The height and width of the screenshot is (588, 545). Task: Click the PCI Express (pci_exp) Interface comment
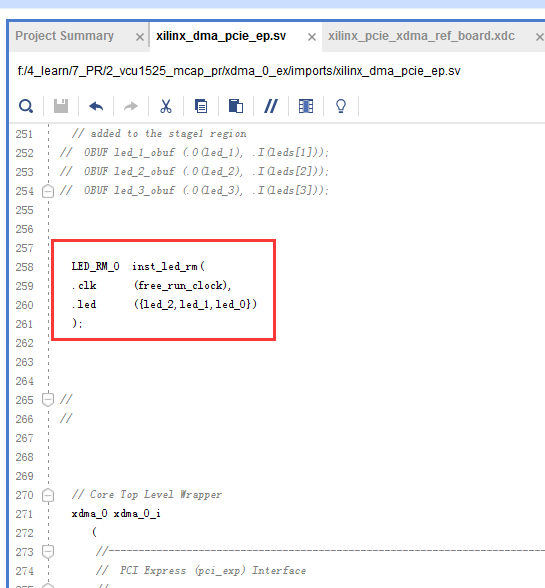tap(201, 571)
